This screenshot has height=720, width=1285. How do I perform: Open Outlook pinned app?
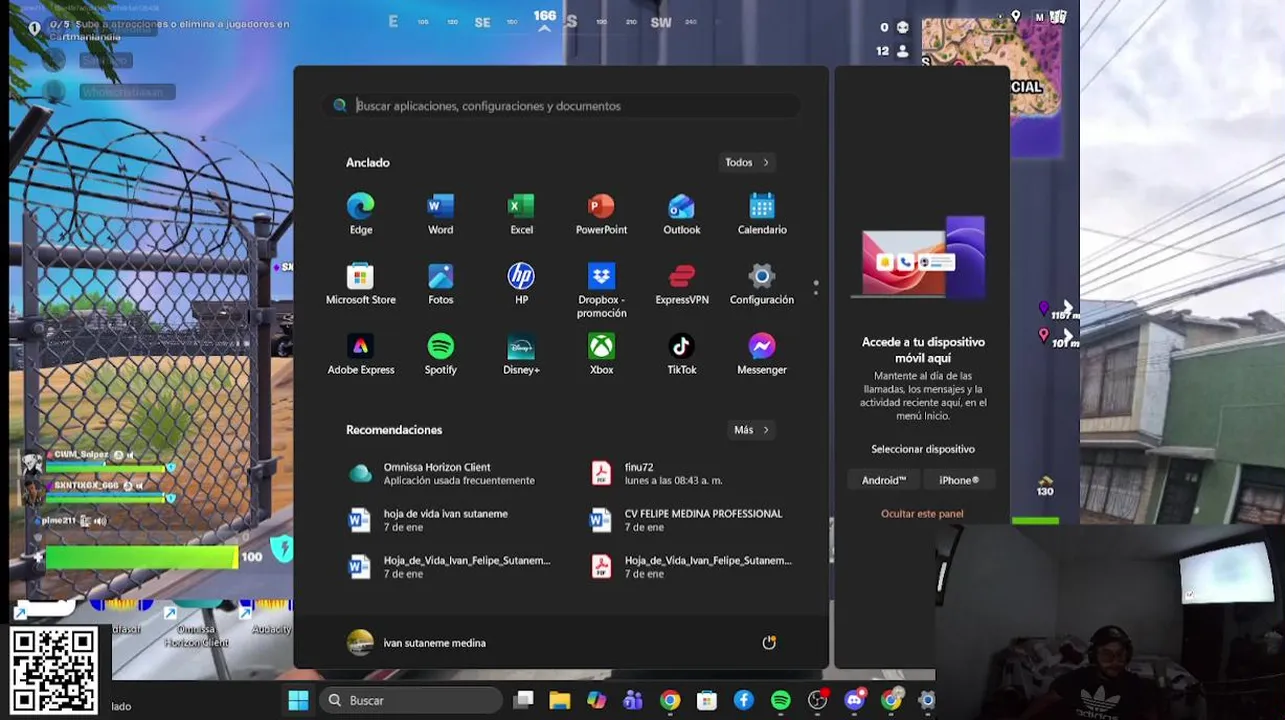(681, 214)
